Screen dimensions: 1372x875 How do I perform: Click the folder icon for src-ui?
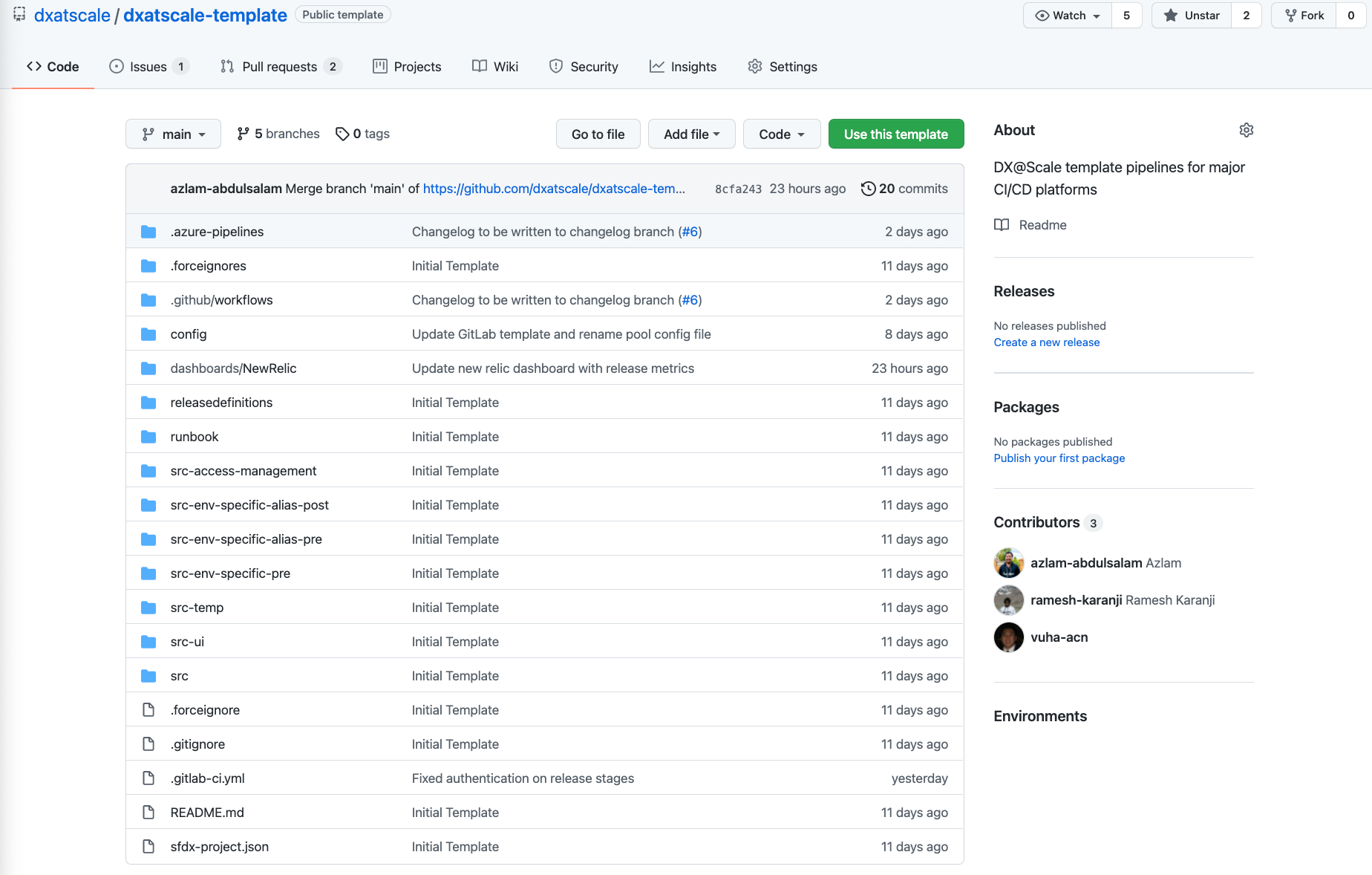click(148, 642)
